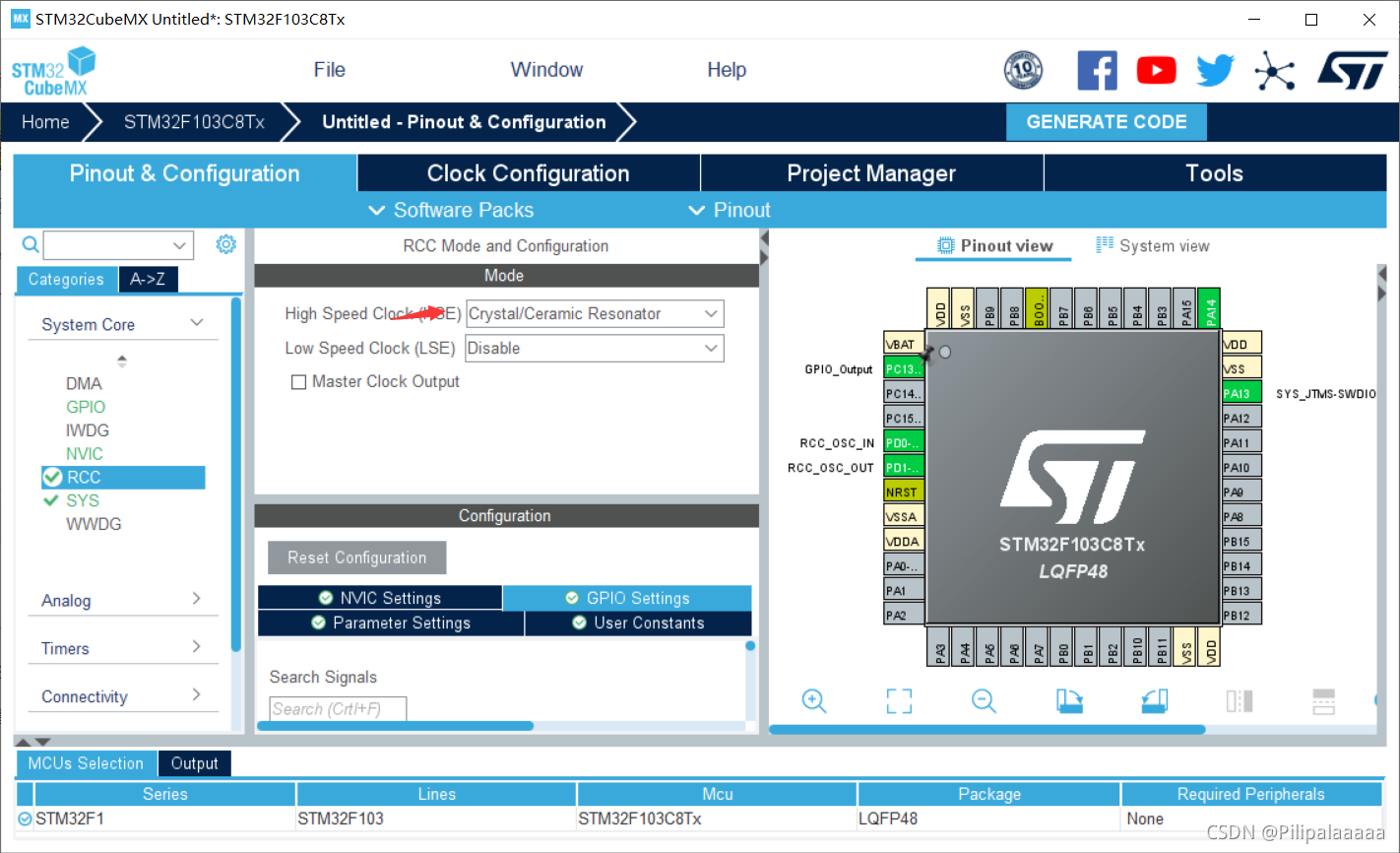This screenshot has height=853, width=1400.
Task: Go to Home breadcrumb
Action: click(x=45, y=122)
